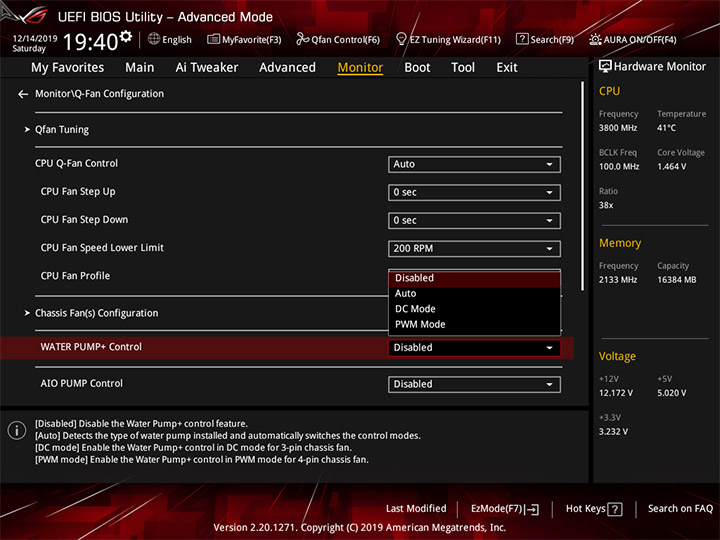Open CPU Q-Fan Control dropdown

[x=474, y=164]
